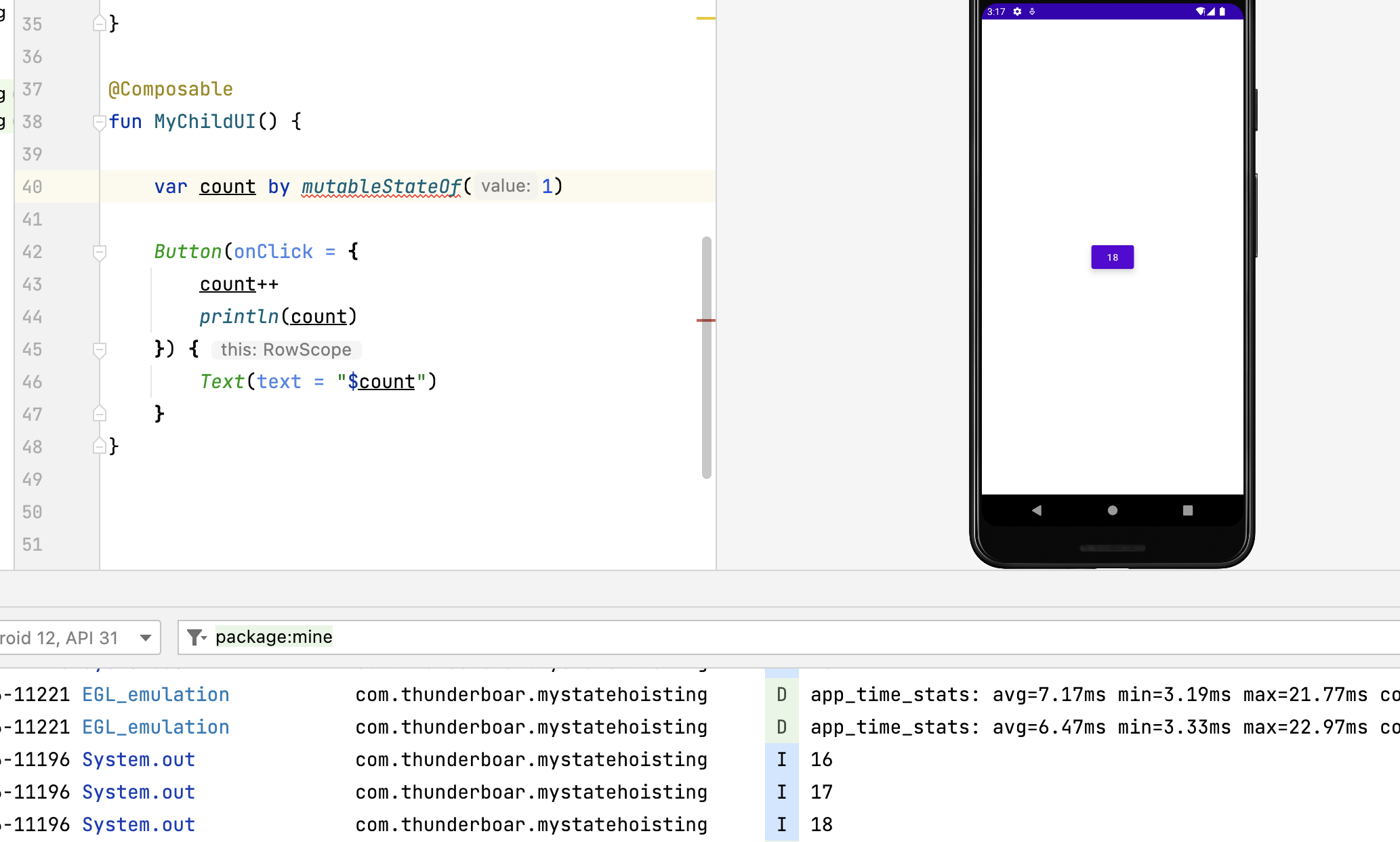This screenshot has width=1400, height=842.
Task: Tap the emulator Back navigation button
Action: click(x=1036, y=510)
